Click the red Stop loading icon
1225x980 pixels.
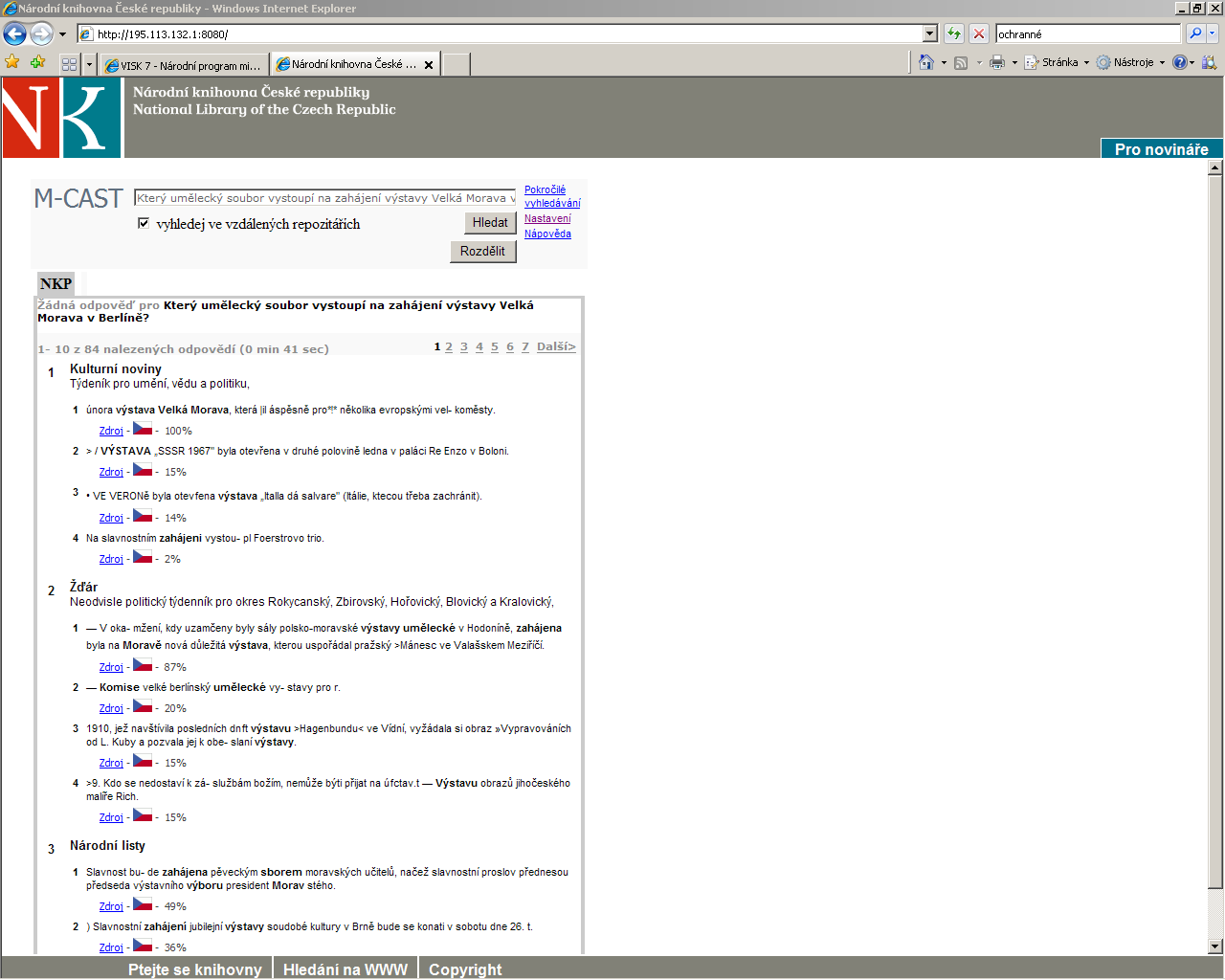[x=979, y=34]
